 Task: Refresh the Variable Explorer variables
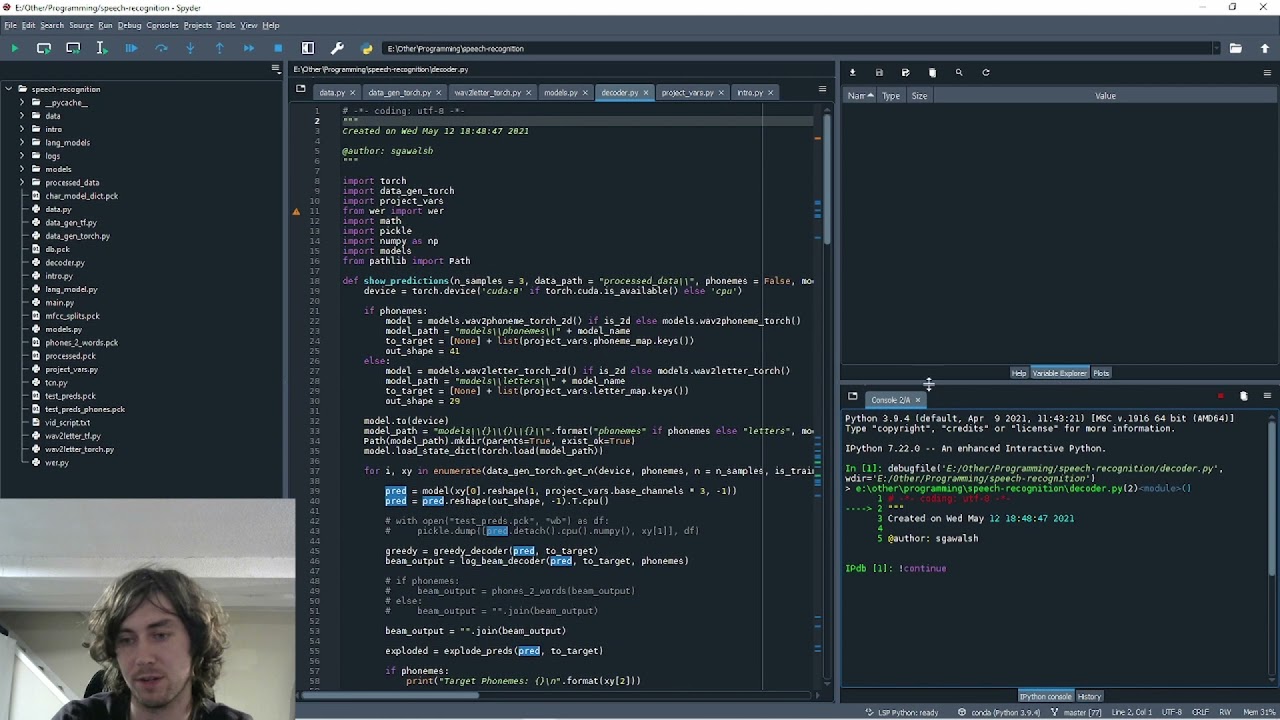(986, 72)
